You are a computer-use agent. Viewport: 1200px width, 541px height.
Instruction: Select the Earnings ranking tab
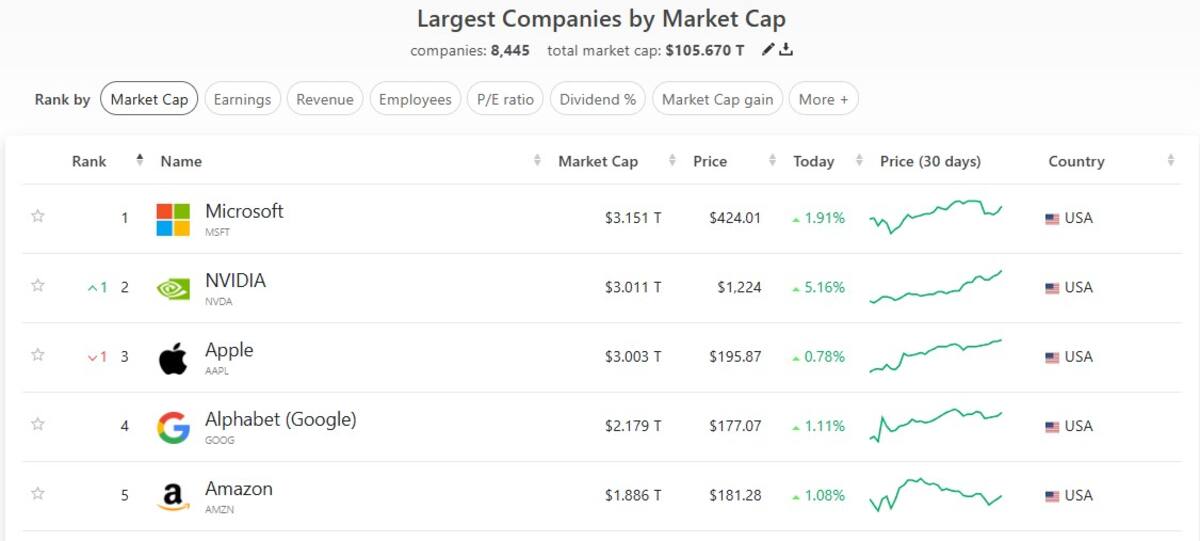point(242,99)
